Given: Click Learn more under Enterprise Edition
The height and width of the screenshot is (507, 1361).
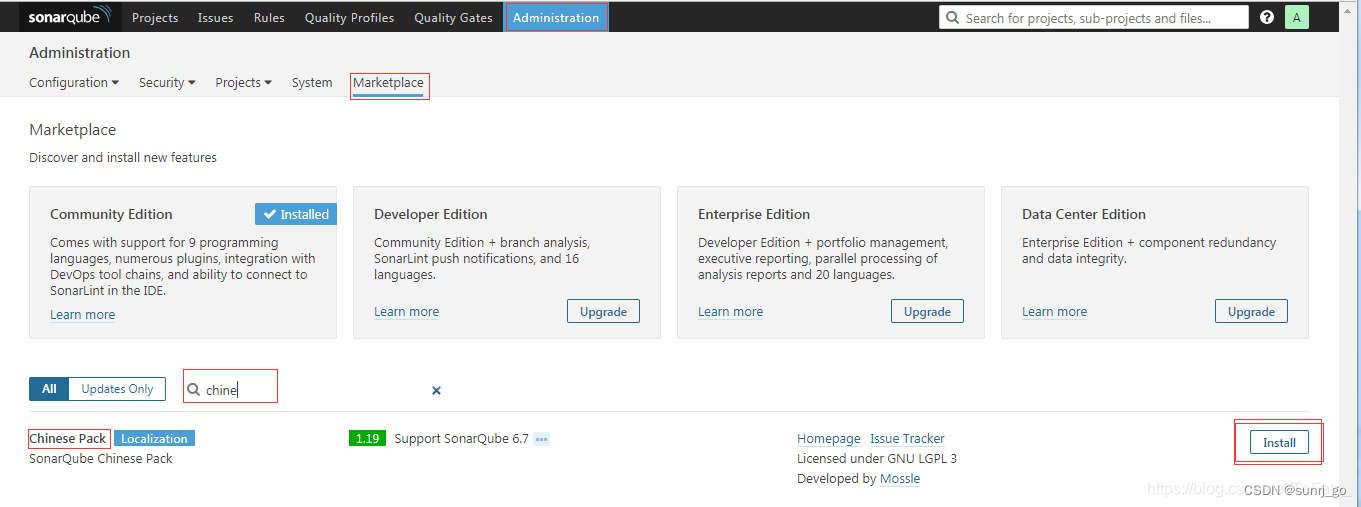Looking at the screenshot, I should [730, 312].
